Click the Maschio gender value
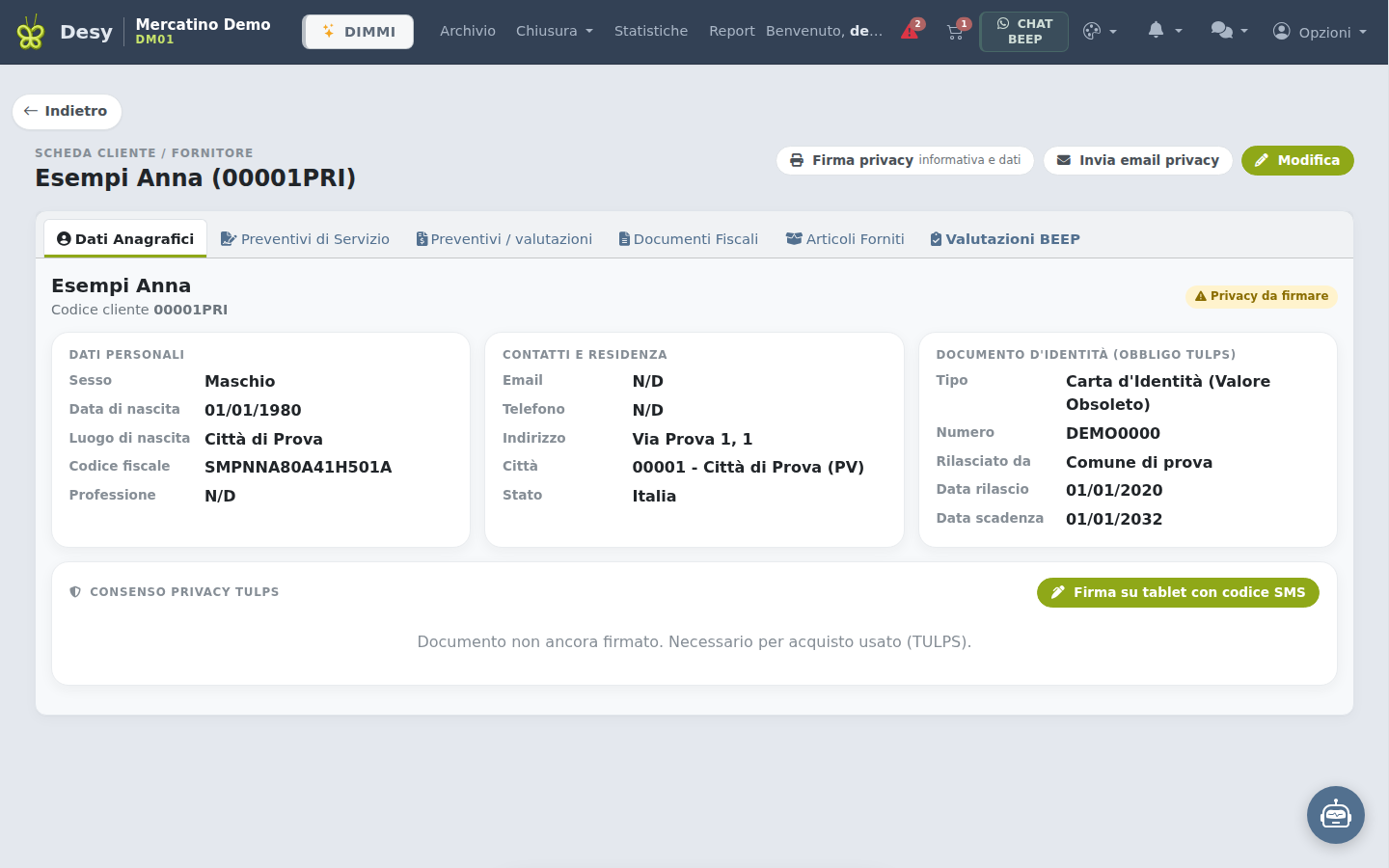The image size is (1389, 868). point(240,381)
